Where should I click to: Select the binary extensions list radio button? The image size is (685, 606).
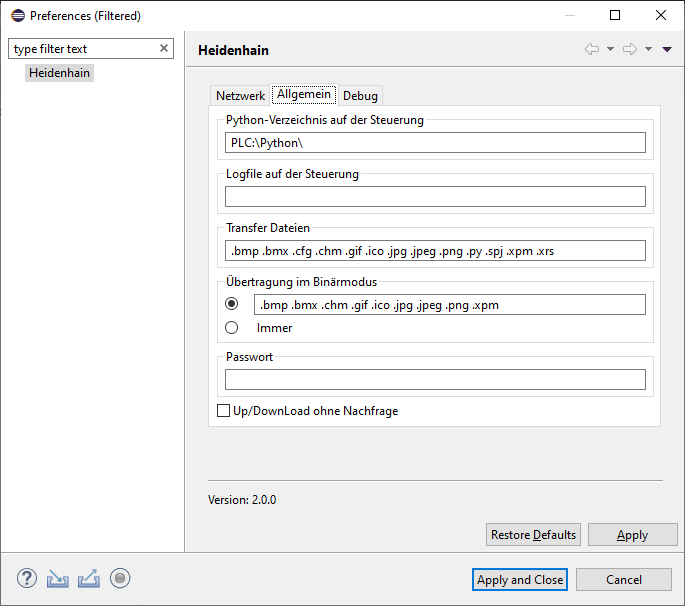232,304
